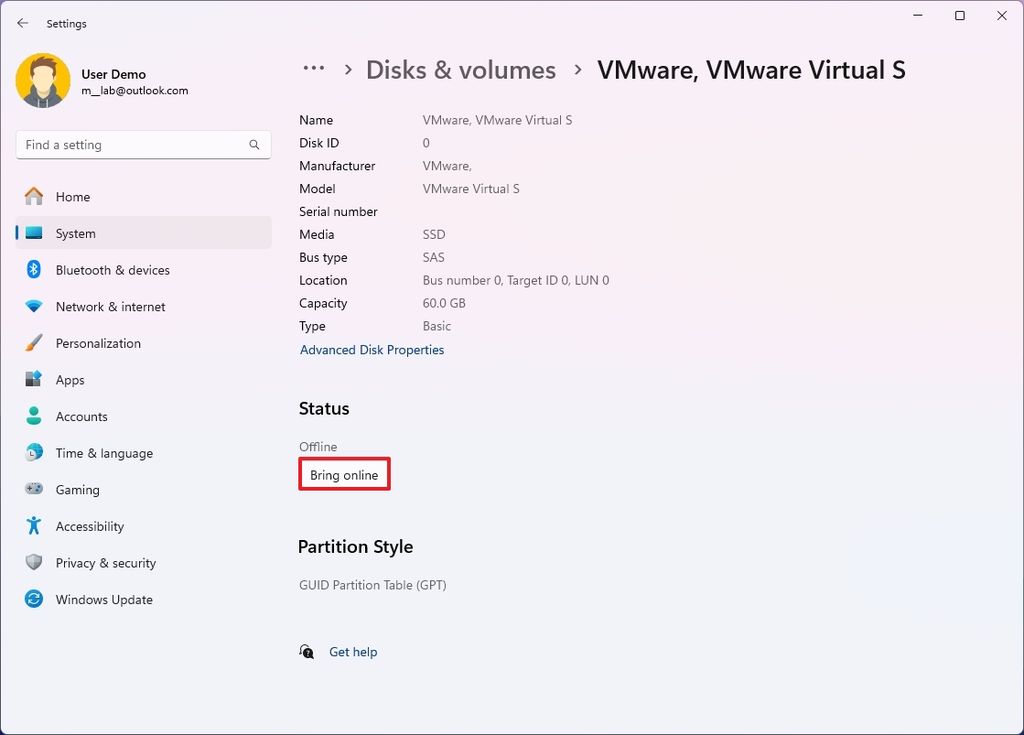Open Gaming using the Xbox controller icon
This screenshot has width=1024, height=735.
(33, 489)
